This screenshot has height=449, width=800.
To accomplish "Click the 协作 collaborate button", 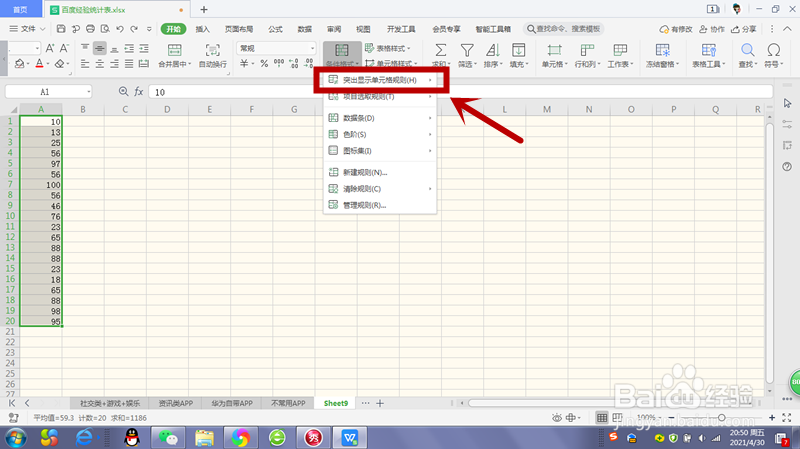I will [x=712, y=29].
